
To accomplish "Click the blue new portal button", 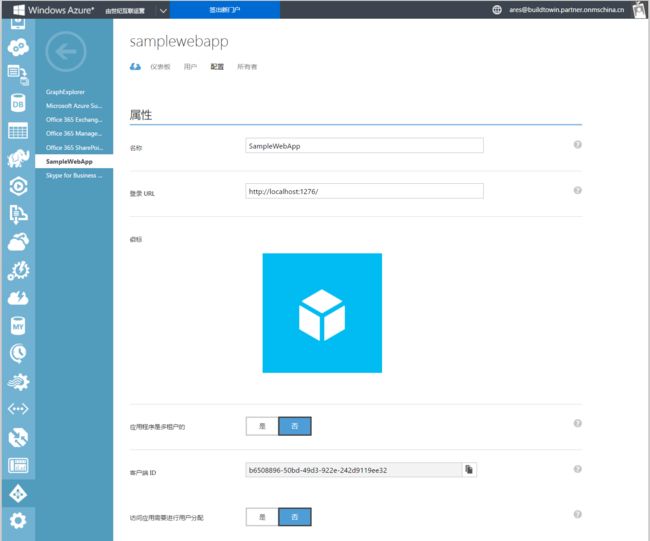I will [x=225, y=10].
